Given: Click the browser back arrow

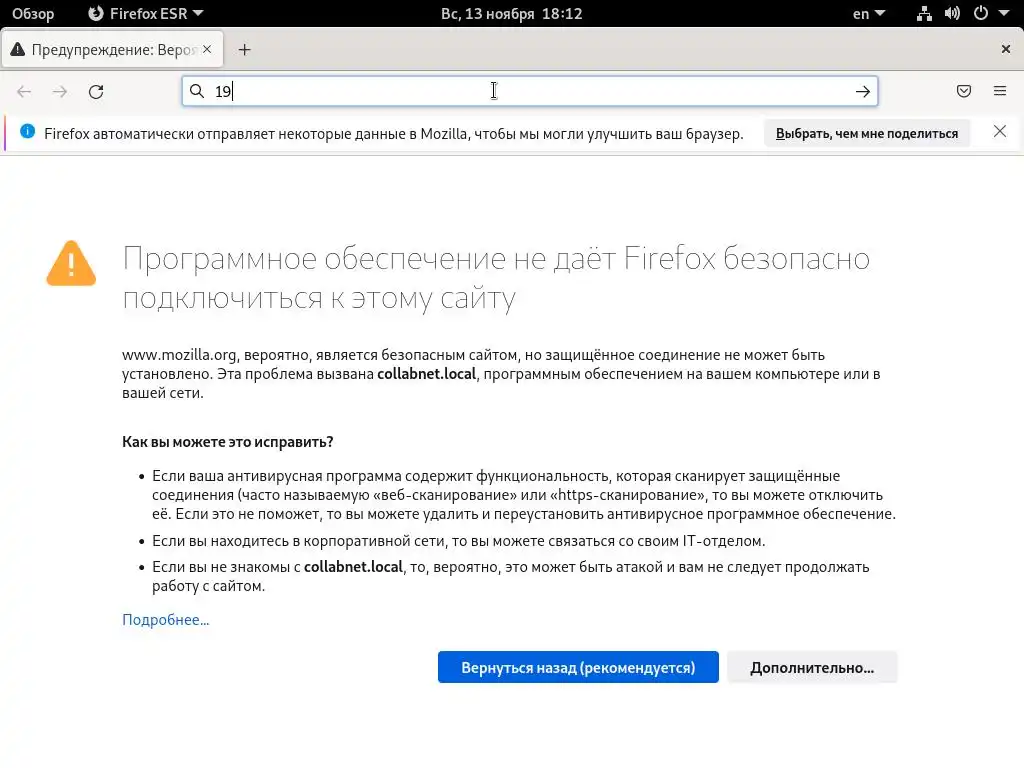Looking at the screenshot, I should pos(24,91).
